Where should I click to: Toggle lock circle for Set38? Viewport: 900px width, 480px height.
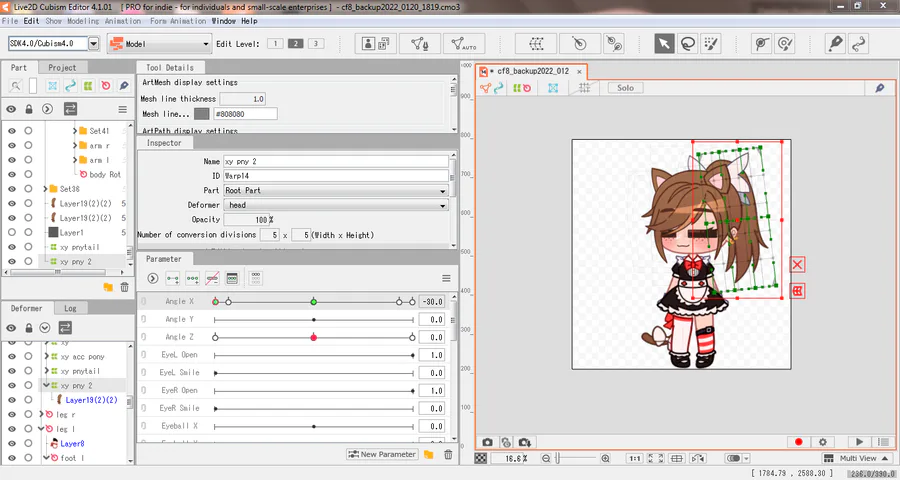tap(28, 189)
